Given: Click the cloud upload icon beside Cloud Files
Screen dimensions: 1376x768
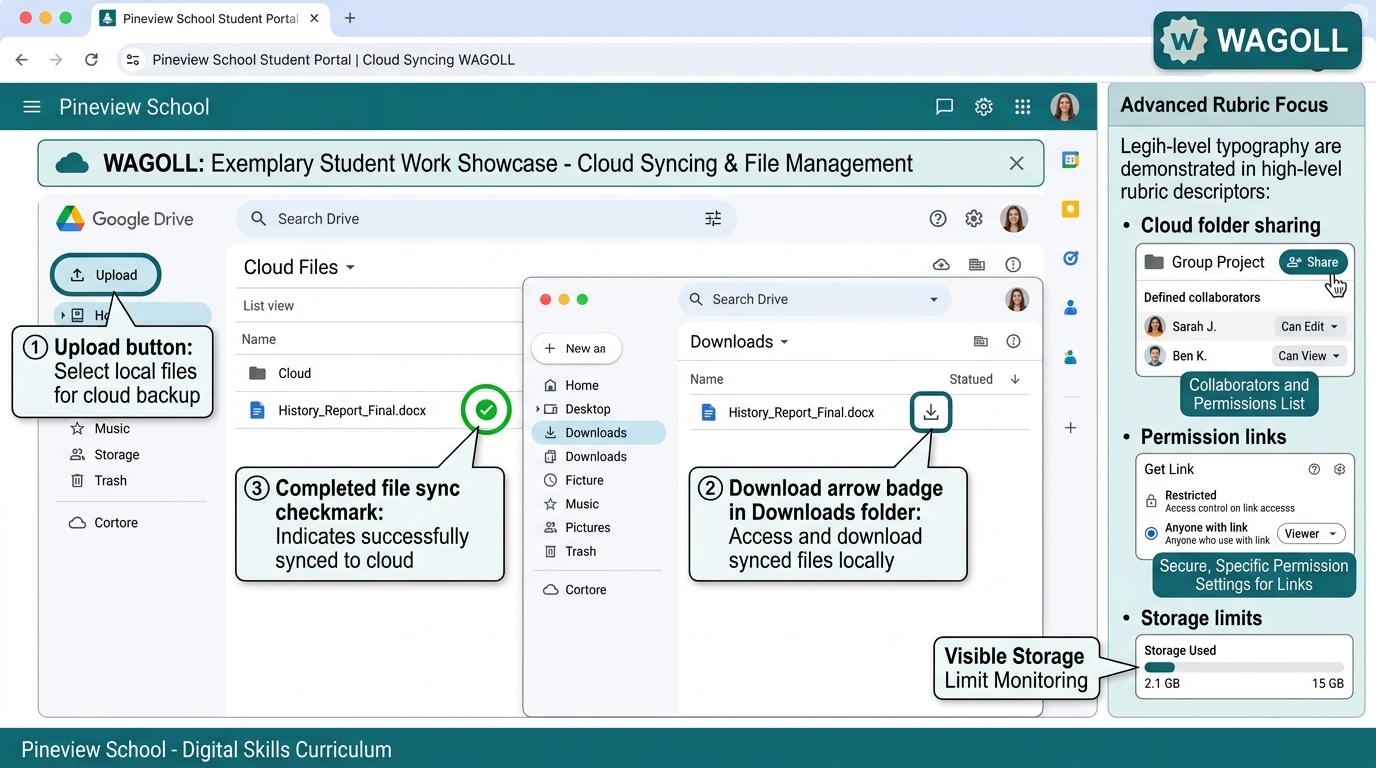Looking at the screenshot, I should pos(941,265).
